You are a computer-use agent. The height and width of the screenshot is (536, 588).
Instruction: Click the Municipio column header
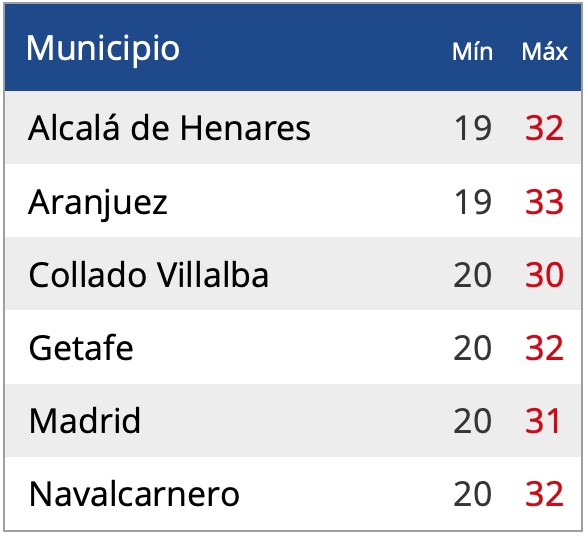click(103, 49)
